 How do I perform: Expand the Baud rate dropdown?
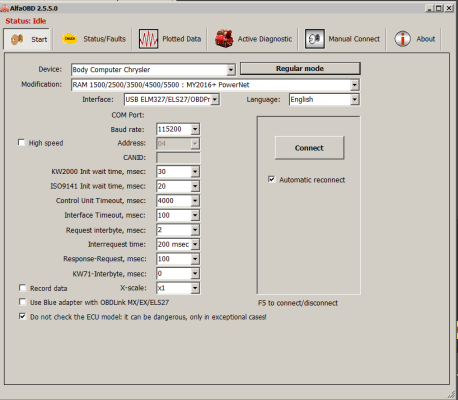[x=195, y=129]
